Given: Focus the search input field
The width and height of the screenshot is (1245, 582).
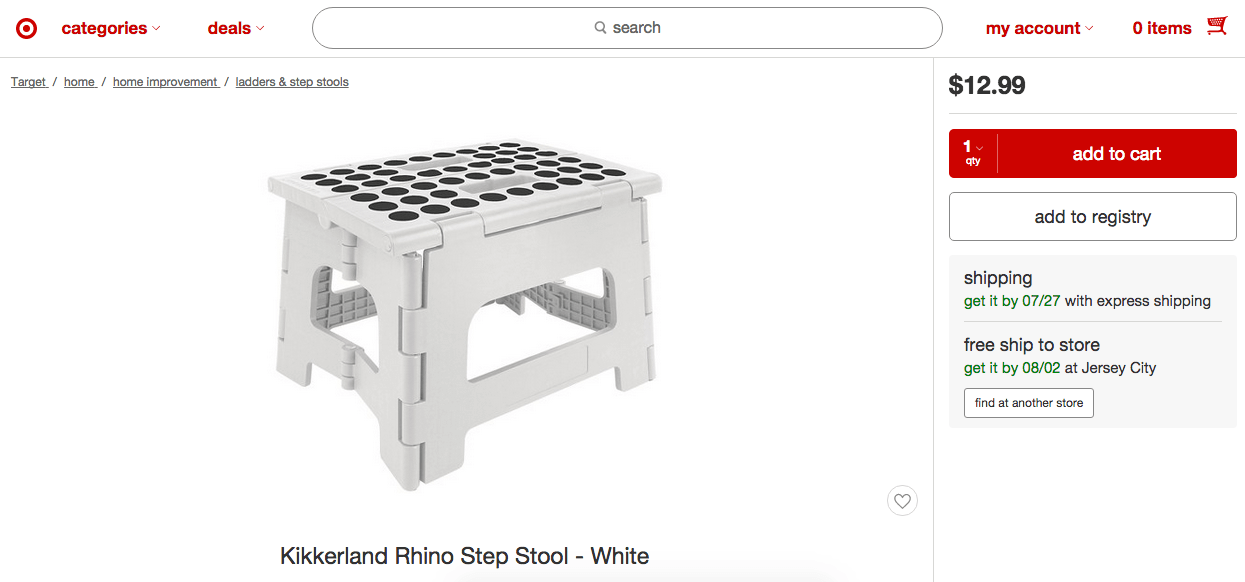Looking at the screenshot, I should point(627,28).
